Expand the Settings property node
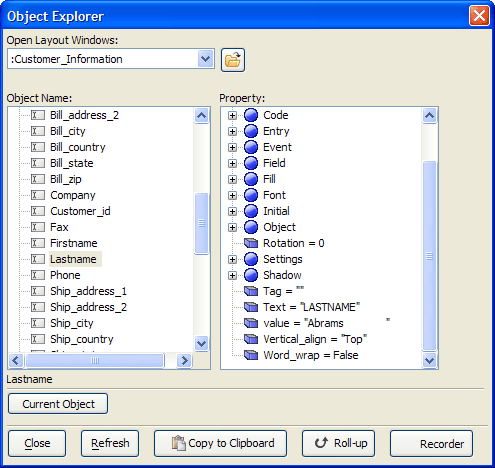This screenshot has width=495, height=468. click(232, 259)
